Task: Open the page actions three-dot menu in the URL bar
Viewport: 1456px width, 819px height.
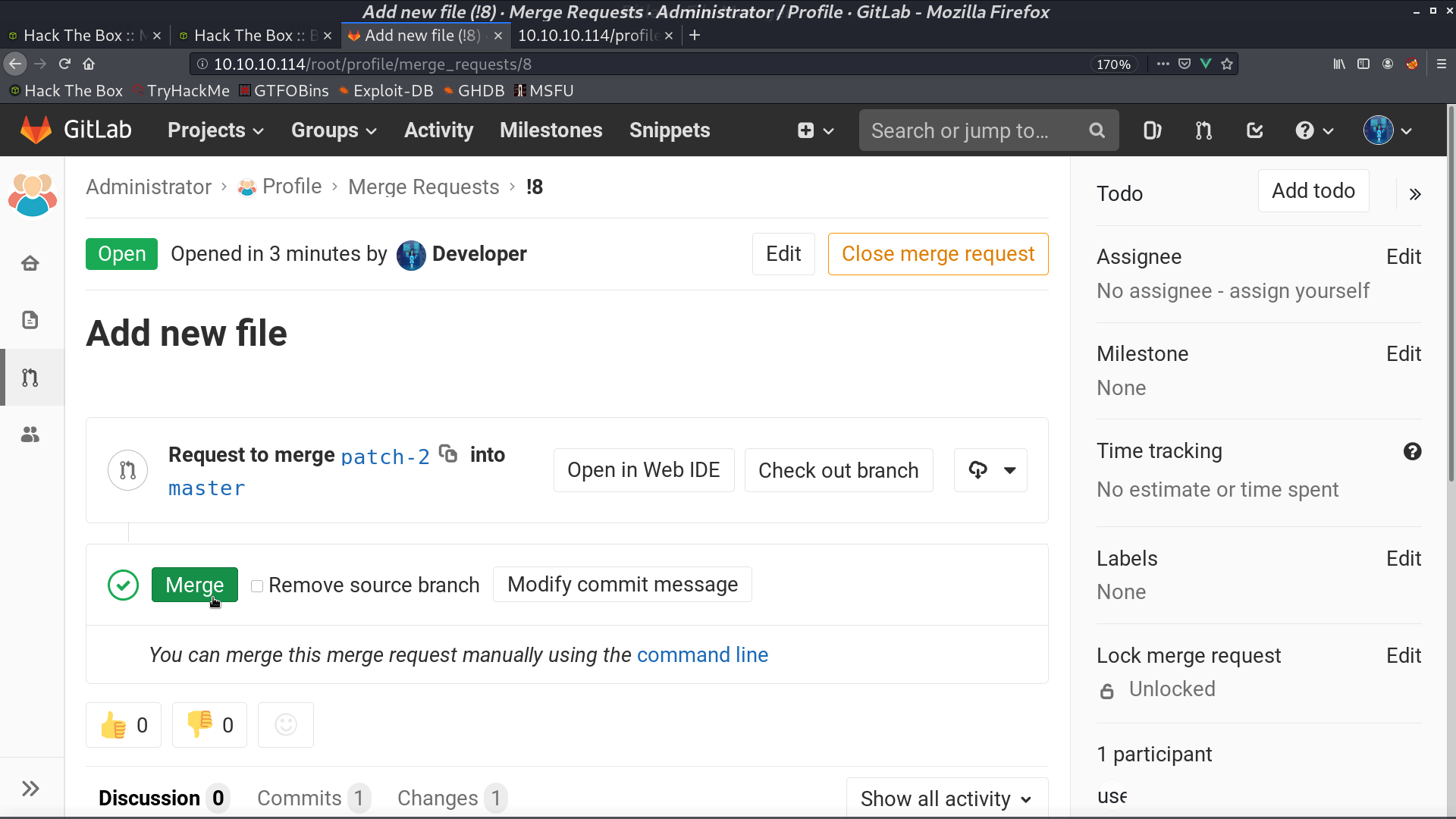Action: tap(1163, 64)
